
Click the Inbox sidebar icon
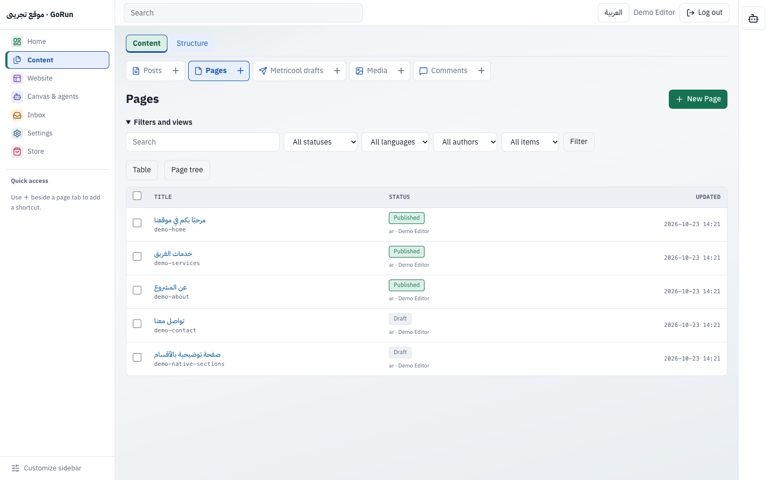[17, 115]
